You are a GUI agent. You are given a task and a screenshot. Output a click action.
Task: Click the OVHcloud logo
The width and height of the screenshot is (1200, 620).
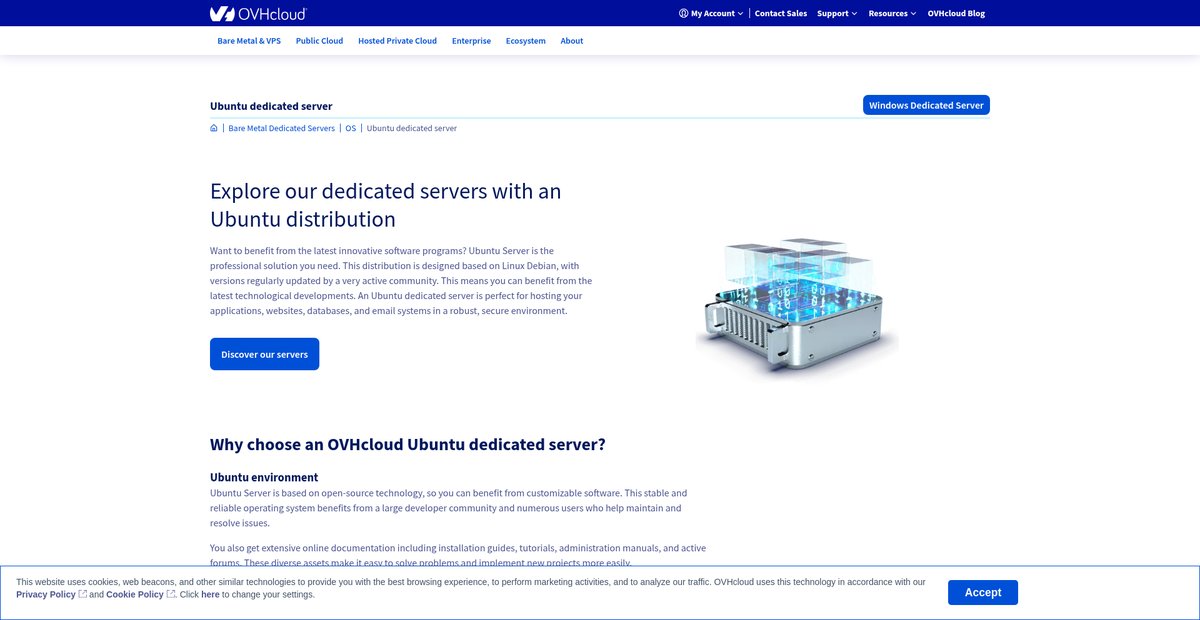point(258,13)
